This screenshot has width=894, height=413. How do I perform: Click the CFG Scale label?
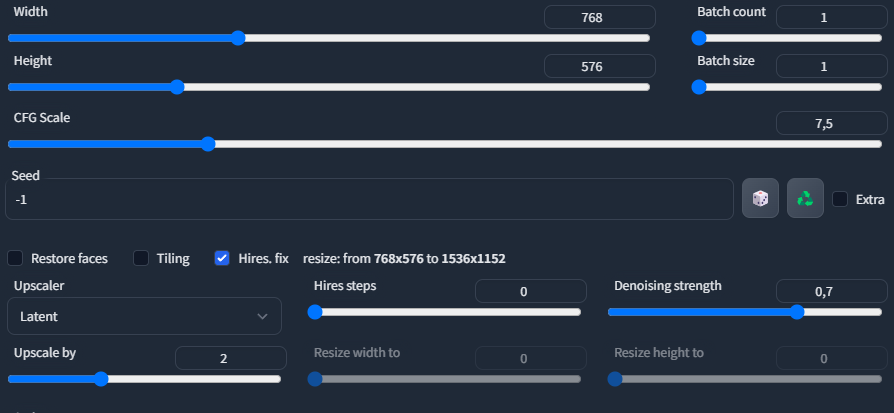[x=42, y=118]
